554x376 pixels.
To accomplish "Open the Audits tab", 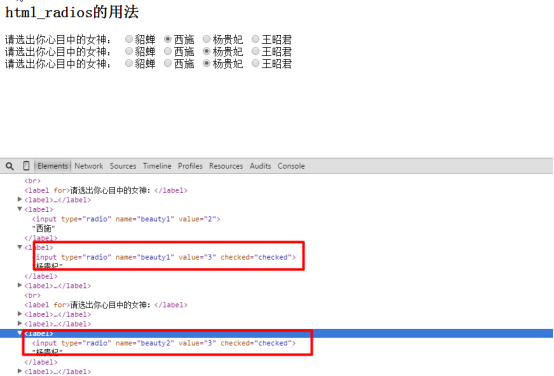I will pos(260,166).
